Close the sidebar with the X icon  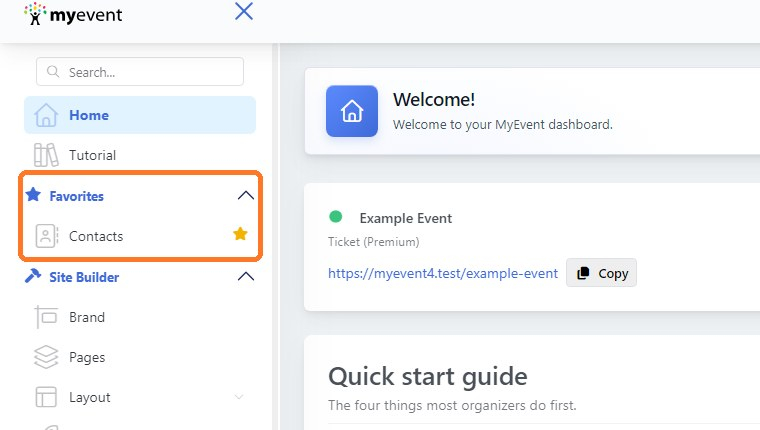[244, 11]
